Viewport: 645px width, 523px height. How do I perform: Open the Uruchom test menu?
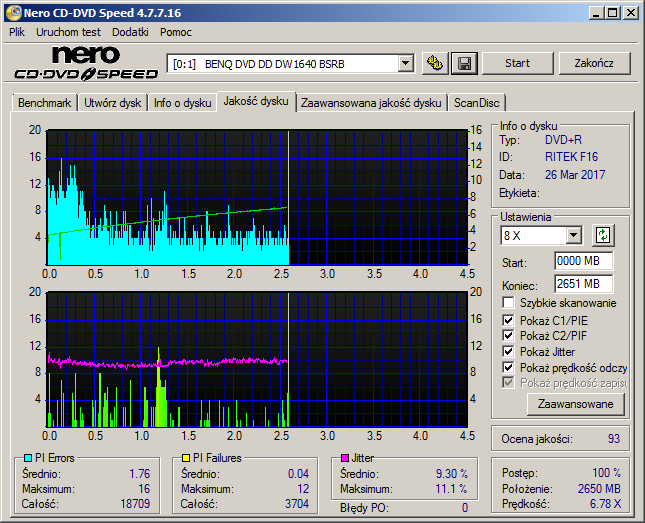(68, 32)
